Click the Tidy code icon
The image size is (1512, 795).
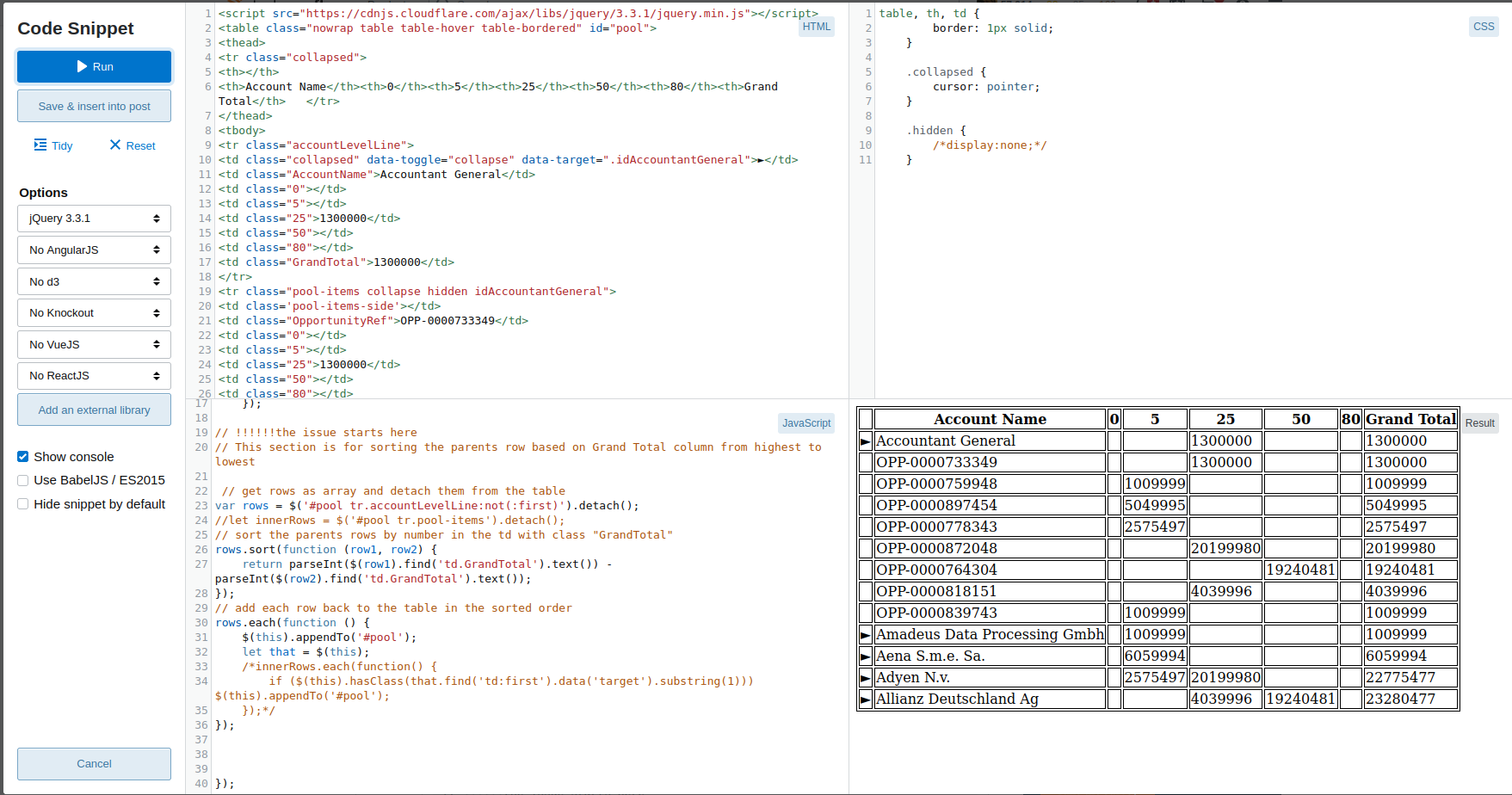click(40, 145)
